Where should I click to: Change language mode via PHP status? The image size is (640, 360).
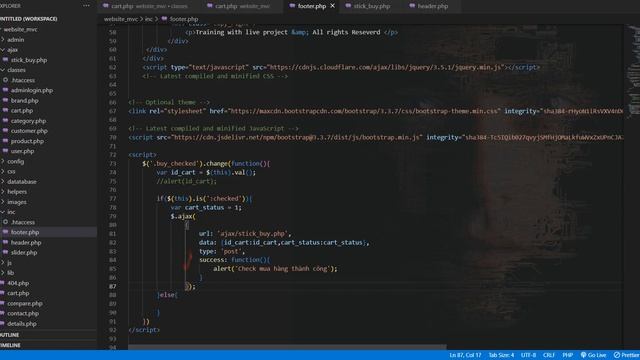(x=567, y=355)
